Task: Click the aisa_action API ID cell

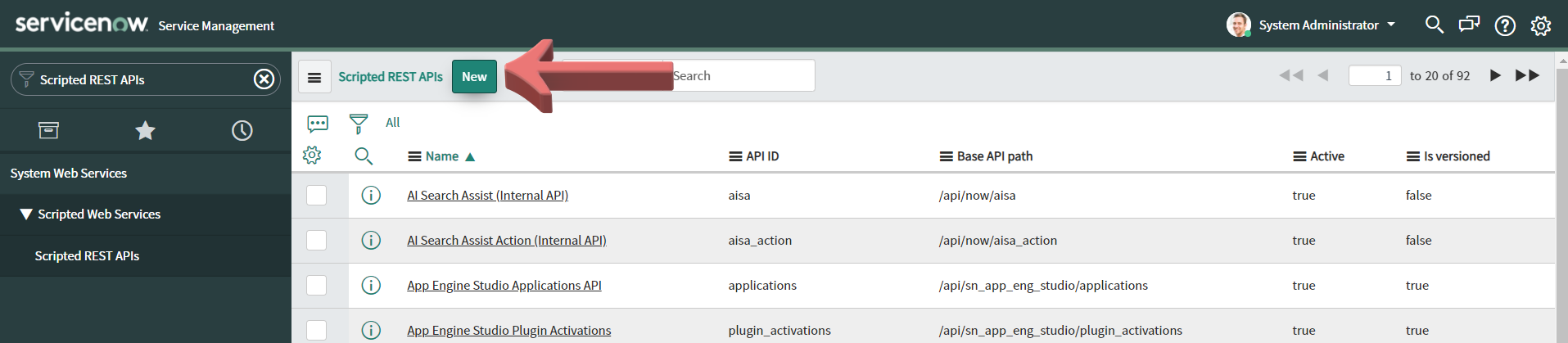Action: [760, 240]
